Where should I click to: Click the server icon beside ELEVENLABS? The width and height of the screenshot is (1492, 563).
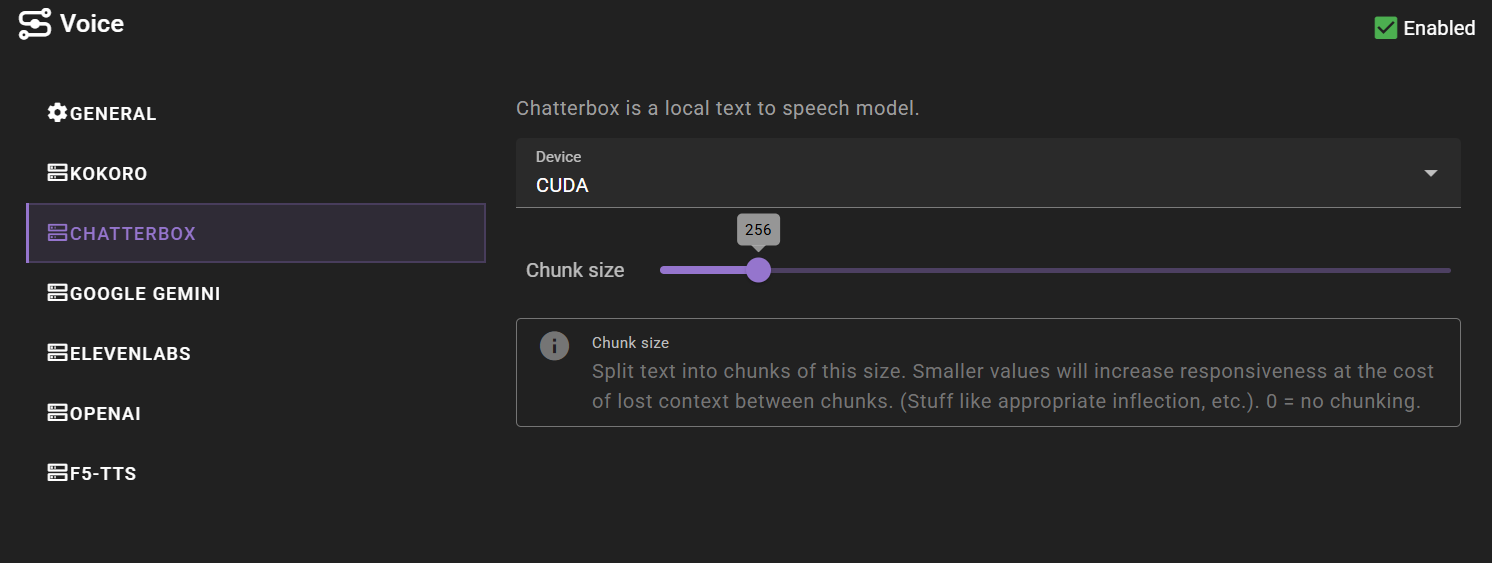click(x=57, y=353)
